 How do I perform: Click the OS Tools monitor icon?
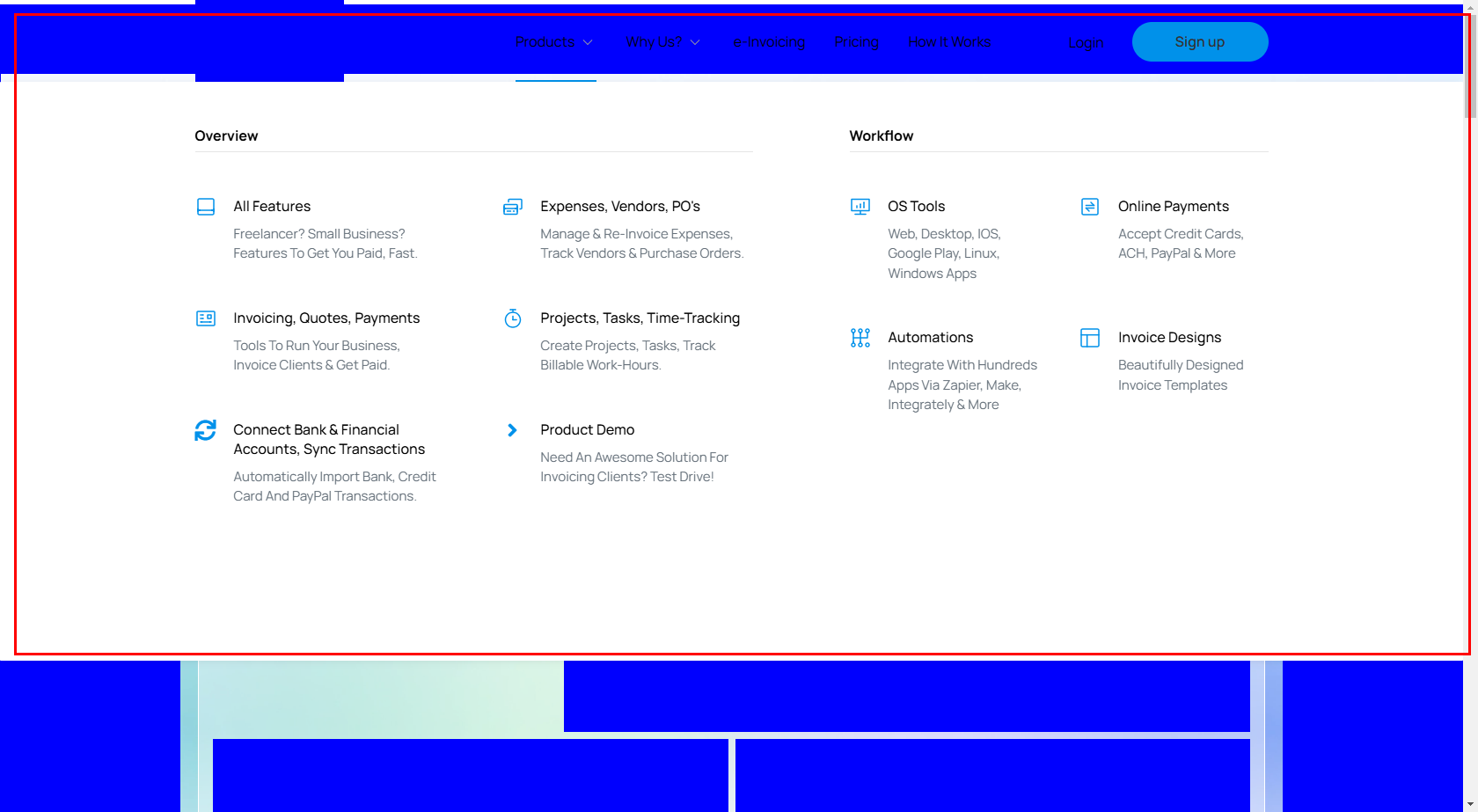tap(860, 207)
